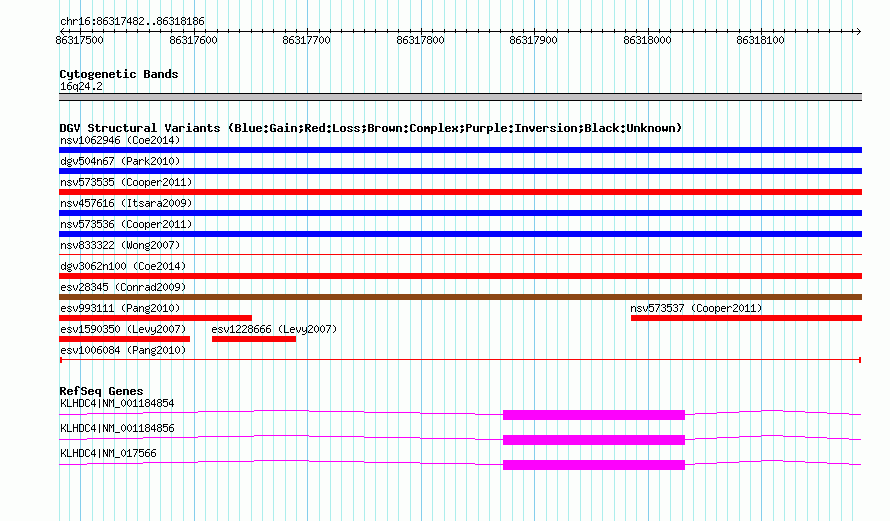This screenshot has width=890, height=521.
Task: Click the red esv993111 variant bar
Action: (156, 318)
